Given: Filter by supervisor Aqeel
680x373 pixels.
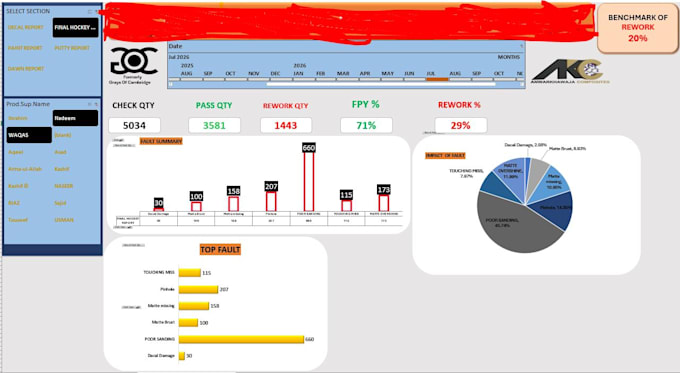Looking at the screenshot, I should tap(16, 152).
